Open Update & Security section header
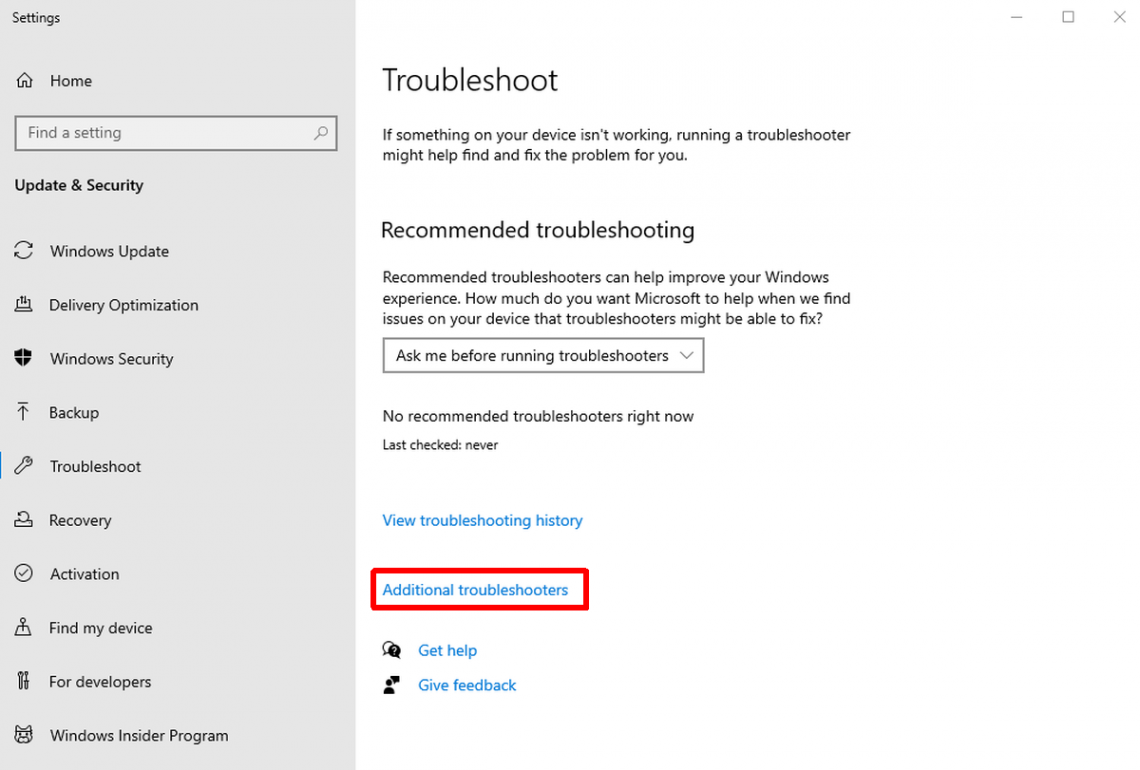The width and height of the screenshot is (1140, 770). tap(79, 185)
